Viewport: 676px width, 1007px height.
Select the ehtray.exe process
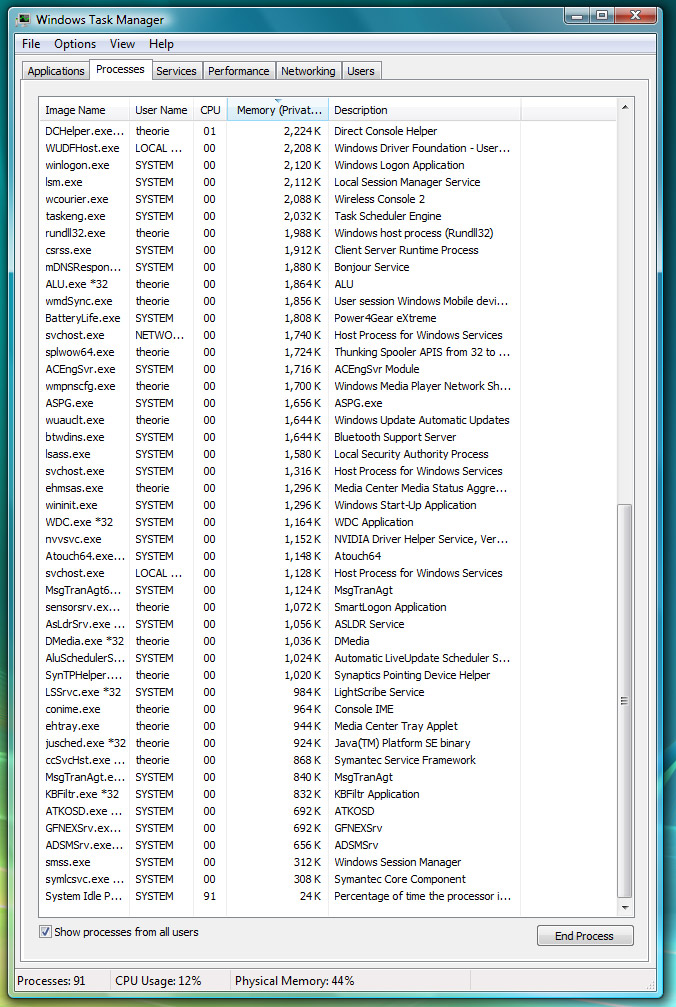280,726
